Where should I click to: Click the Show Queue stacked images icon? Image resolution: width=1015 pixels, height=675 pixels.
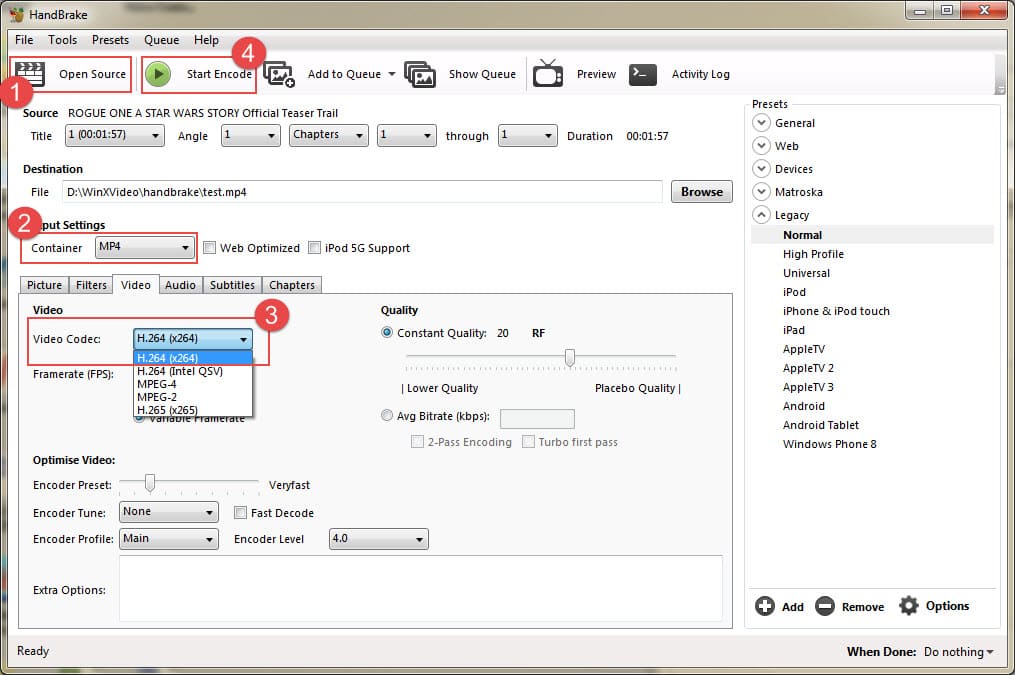click(420, 74)
